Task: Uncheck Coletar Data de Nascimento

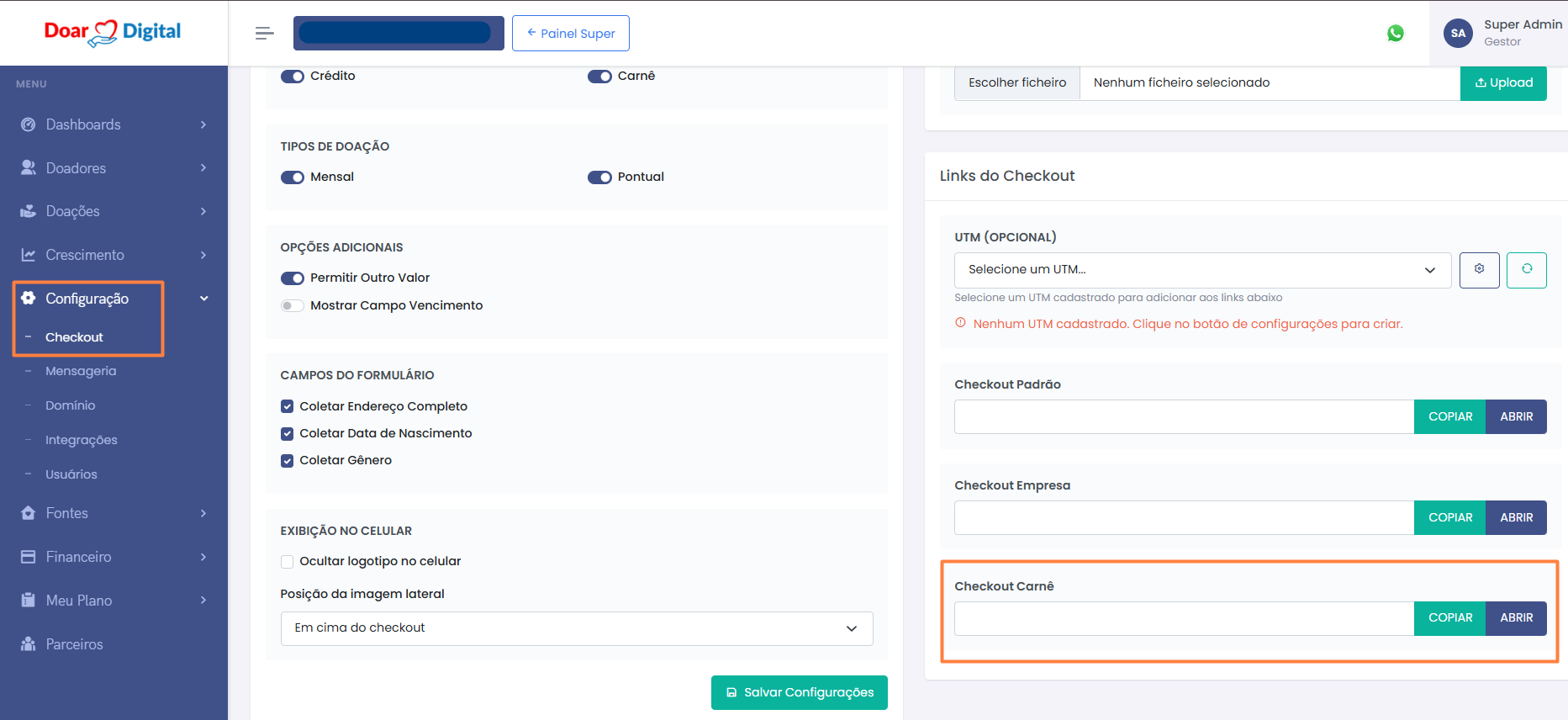Action: click(288, 434)
